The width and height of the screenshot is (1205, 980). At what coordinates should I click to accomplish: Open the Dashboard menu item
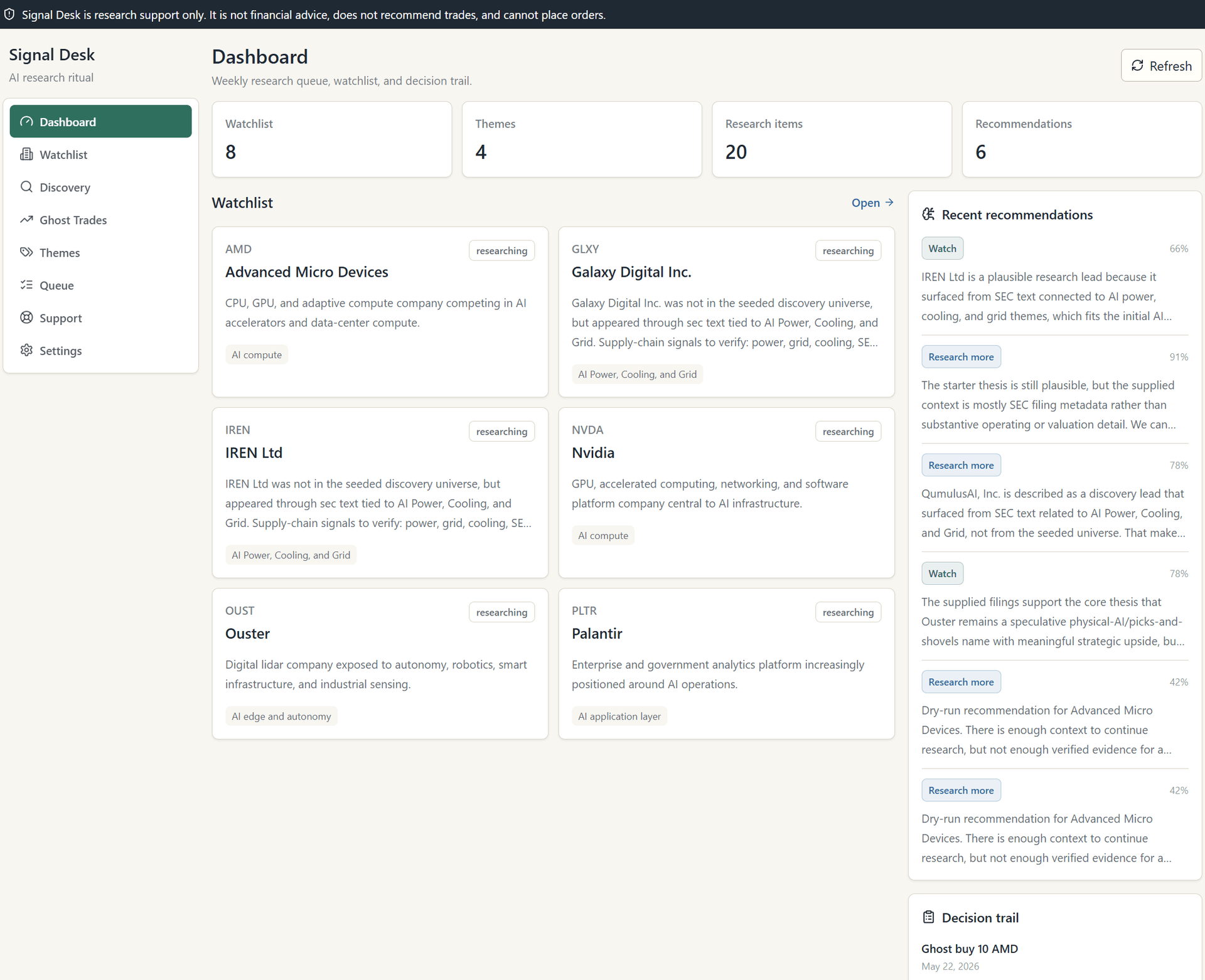(100, 122)
